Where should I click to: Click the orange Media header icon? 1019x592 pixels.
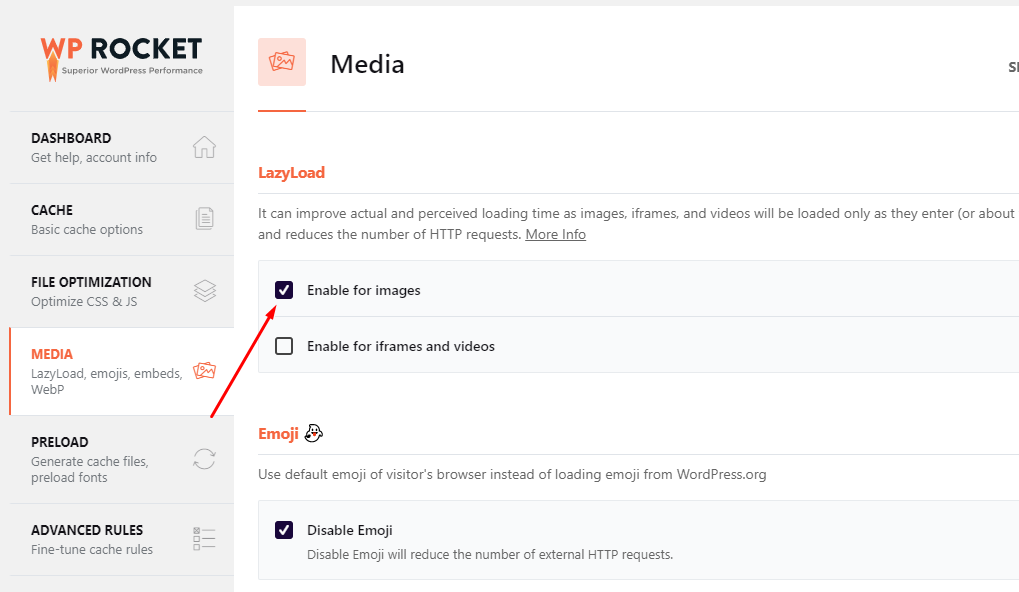pos(281,62)
